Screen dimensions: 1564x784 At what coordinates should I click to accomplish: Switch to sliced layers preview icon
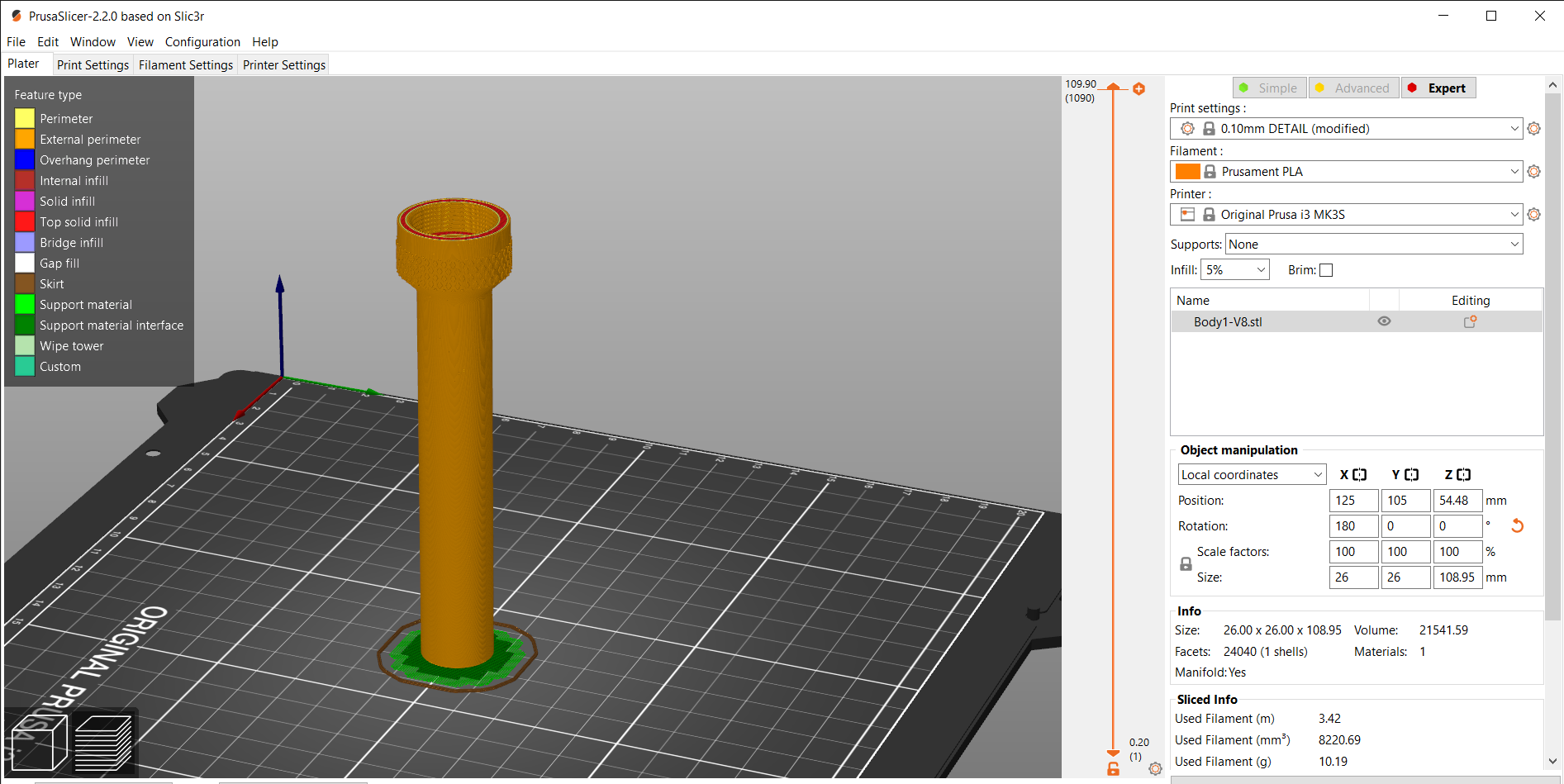click(104, 743)
